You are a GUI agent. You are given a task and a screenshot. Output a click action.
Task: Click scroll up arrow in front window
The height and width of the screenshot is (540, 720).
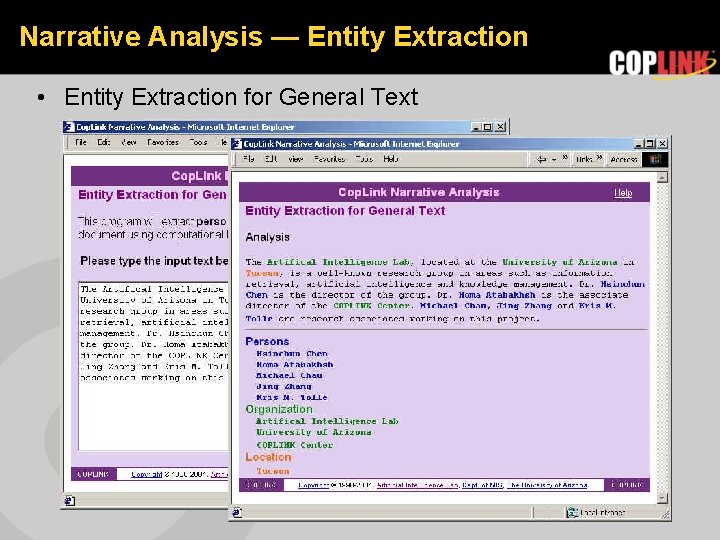(662, 177)
